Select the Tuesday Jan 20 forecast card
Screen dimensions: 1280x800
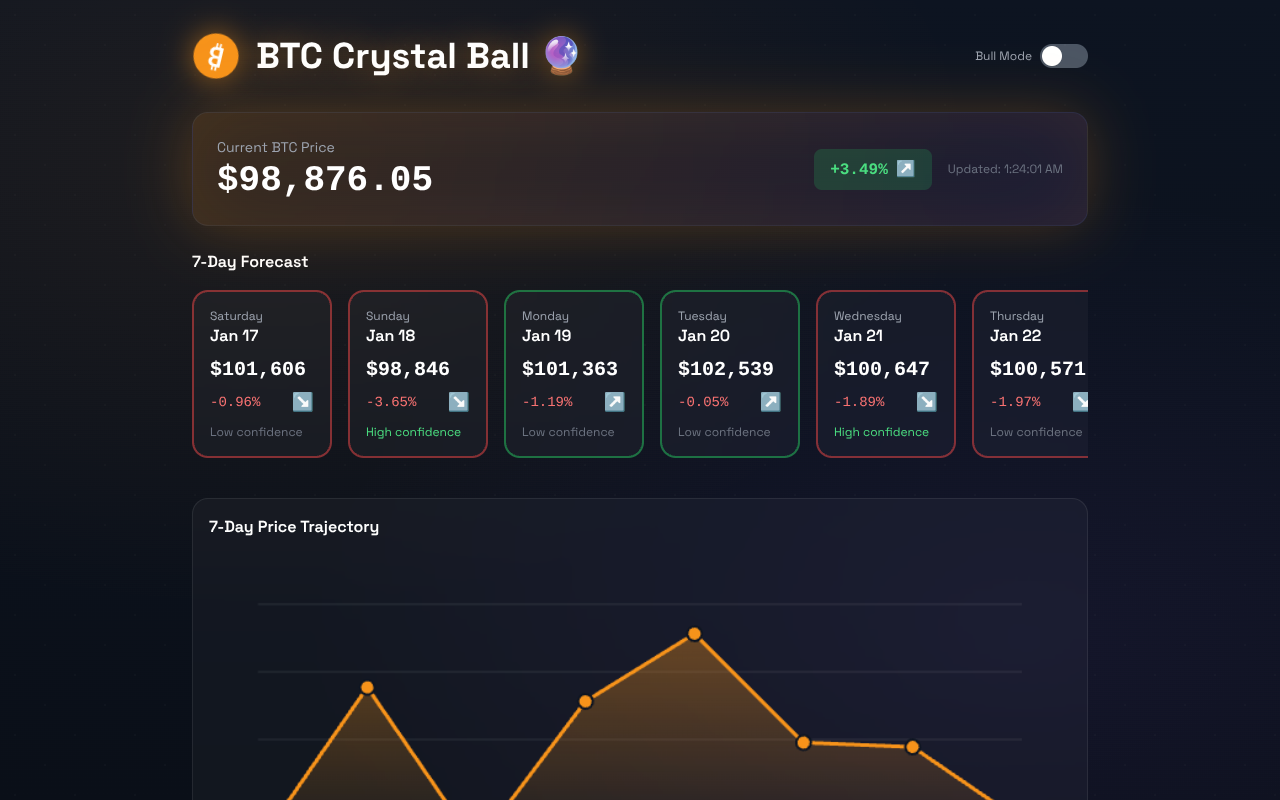pos(729,374)
